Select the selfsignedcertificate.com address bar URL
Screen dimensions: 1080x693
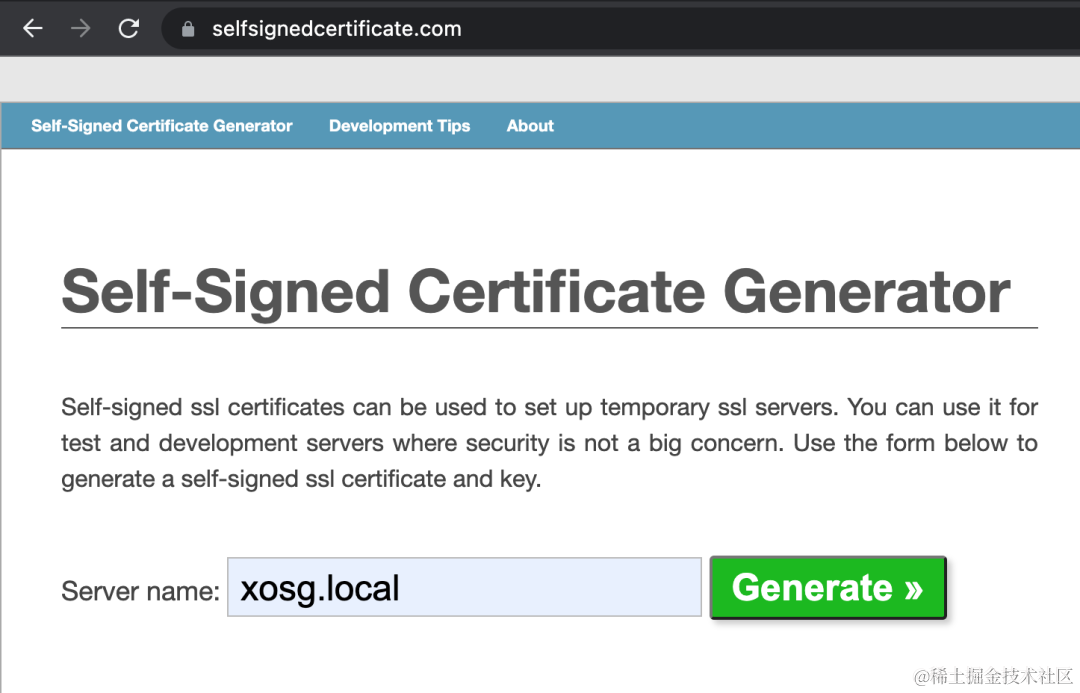pos(336,29)
